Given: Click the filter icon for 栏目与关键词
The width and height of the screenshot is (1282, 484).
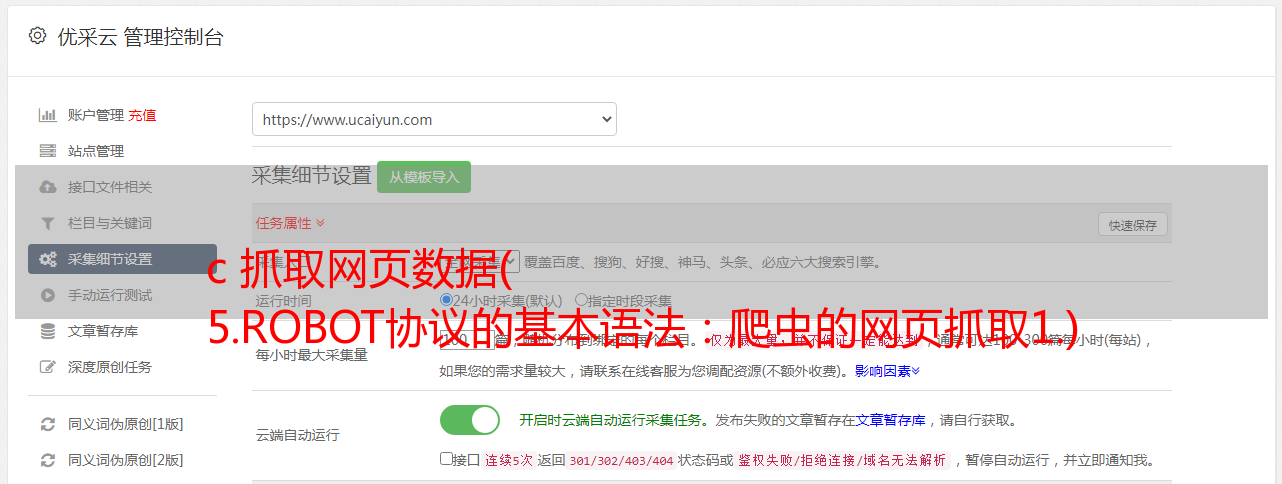Looking at the screenshot, I should [x=47, y=223].
